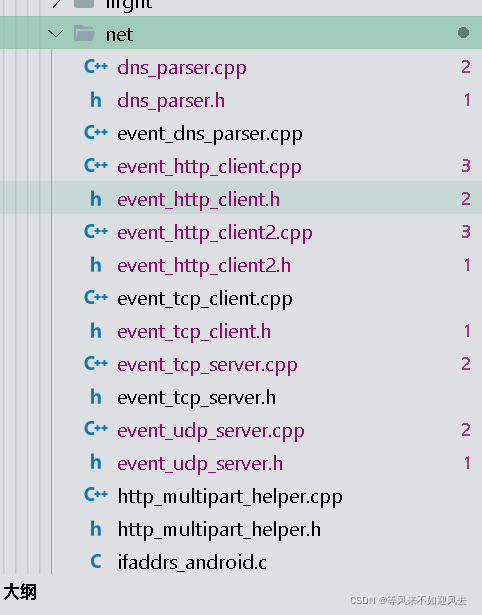Image resolution: width=482 pixels, height=615 pixels.
Task: Open event_tcp_server.cpp file
Action: (x=207, y=365)
